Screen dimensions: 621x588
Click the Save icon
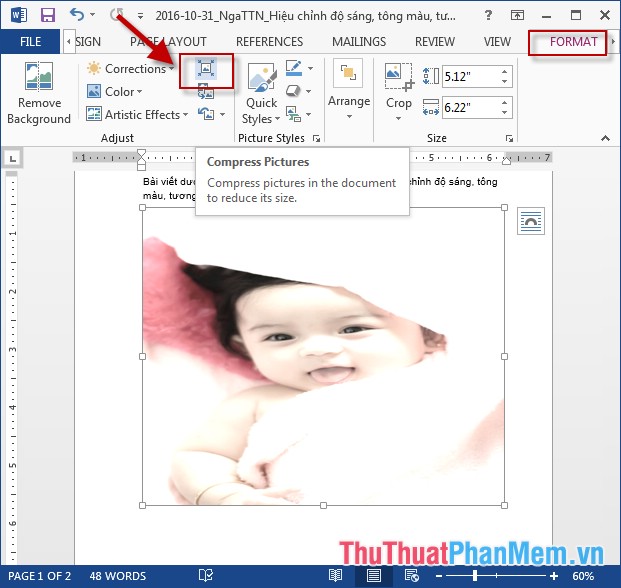48,15
